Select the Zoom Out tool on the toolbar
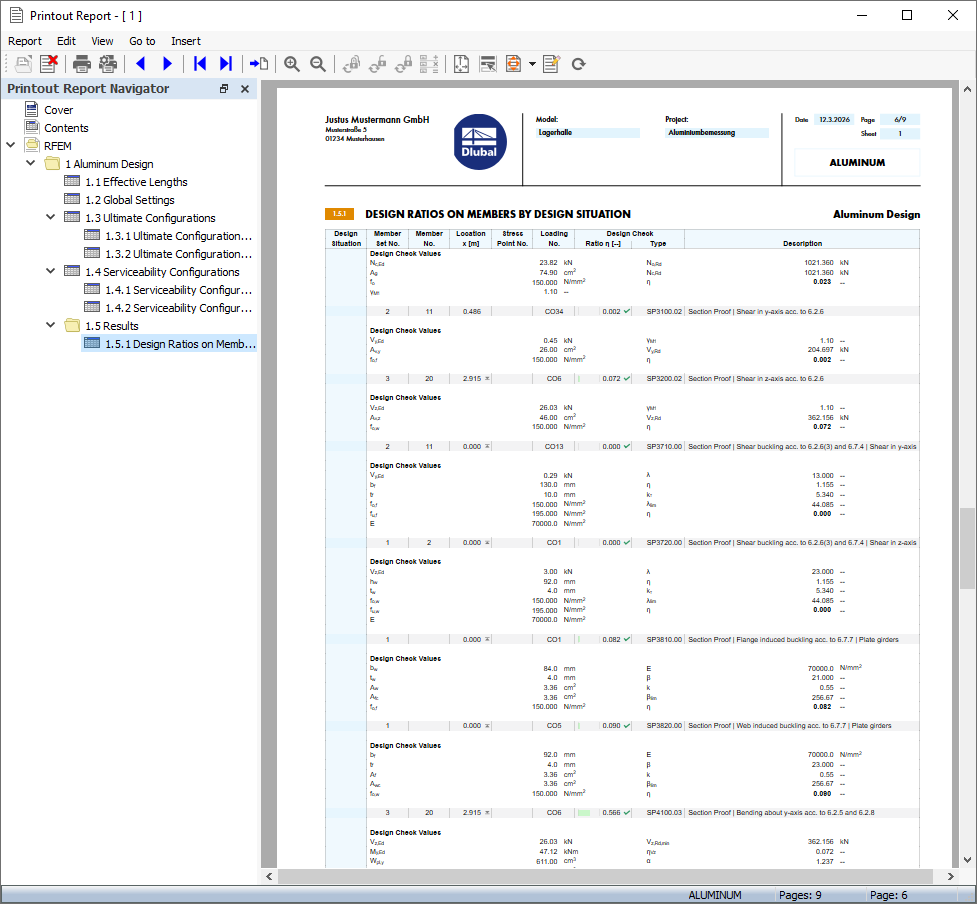Viewport: 977px width, 904px height. [x=317, y=64]
